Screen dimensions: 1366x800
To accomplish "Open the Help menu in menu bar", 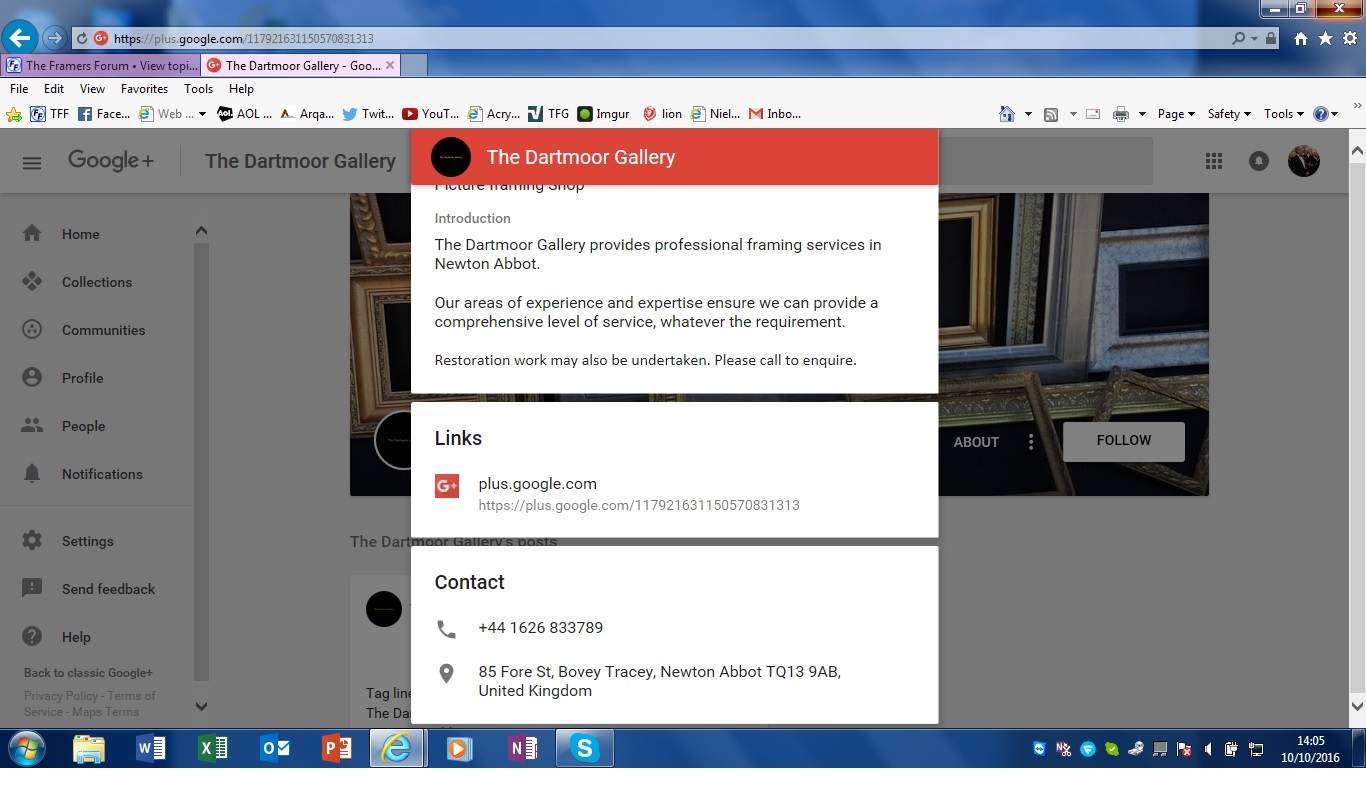I will 241,89.
